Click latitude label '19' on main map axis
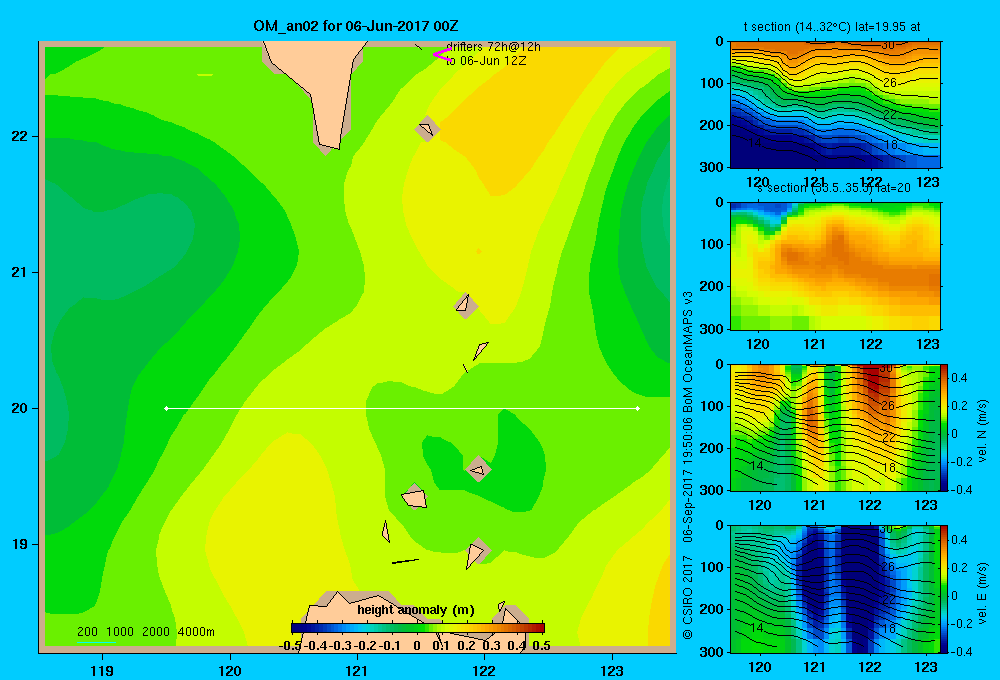 20,544
